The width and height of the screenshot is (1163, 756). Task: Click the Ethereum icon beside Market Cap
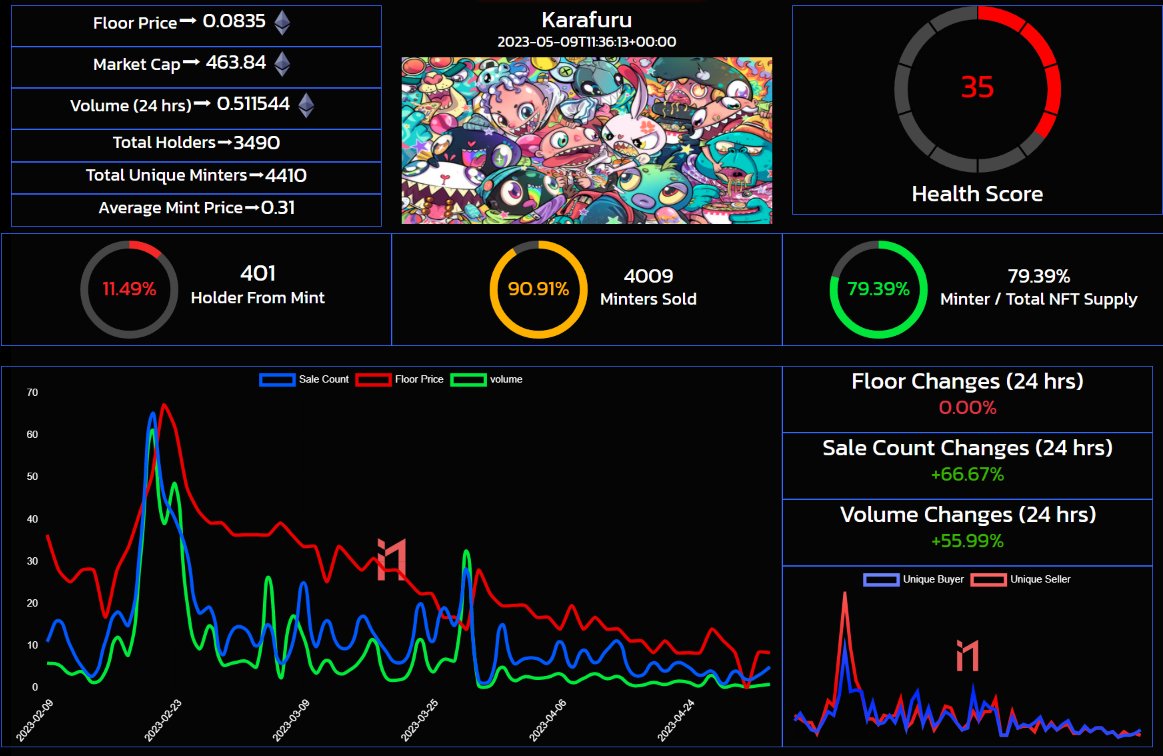[283, 64]
